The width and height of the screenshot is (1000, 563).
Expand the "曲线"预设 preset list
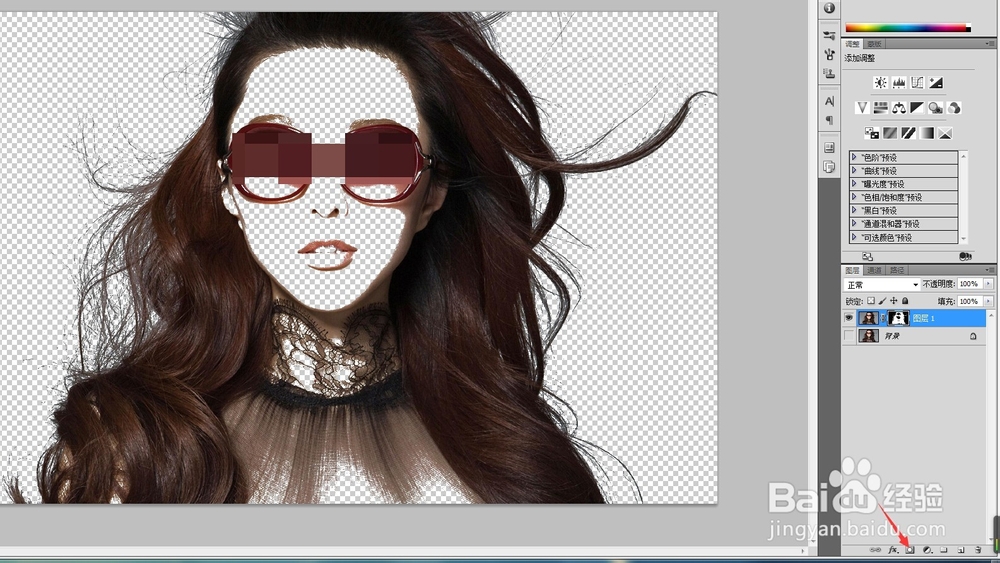point(854,170)
